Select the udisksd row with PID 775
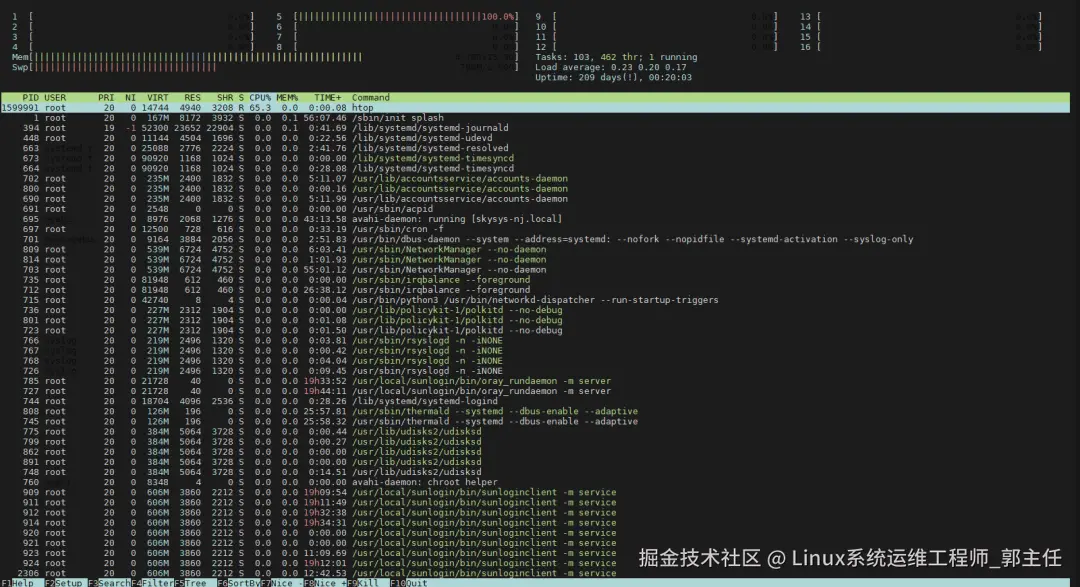Image resolution: width=1080 pixels, height=587 pixels. [535, 431]
